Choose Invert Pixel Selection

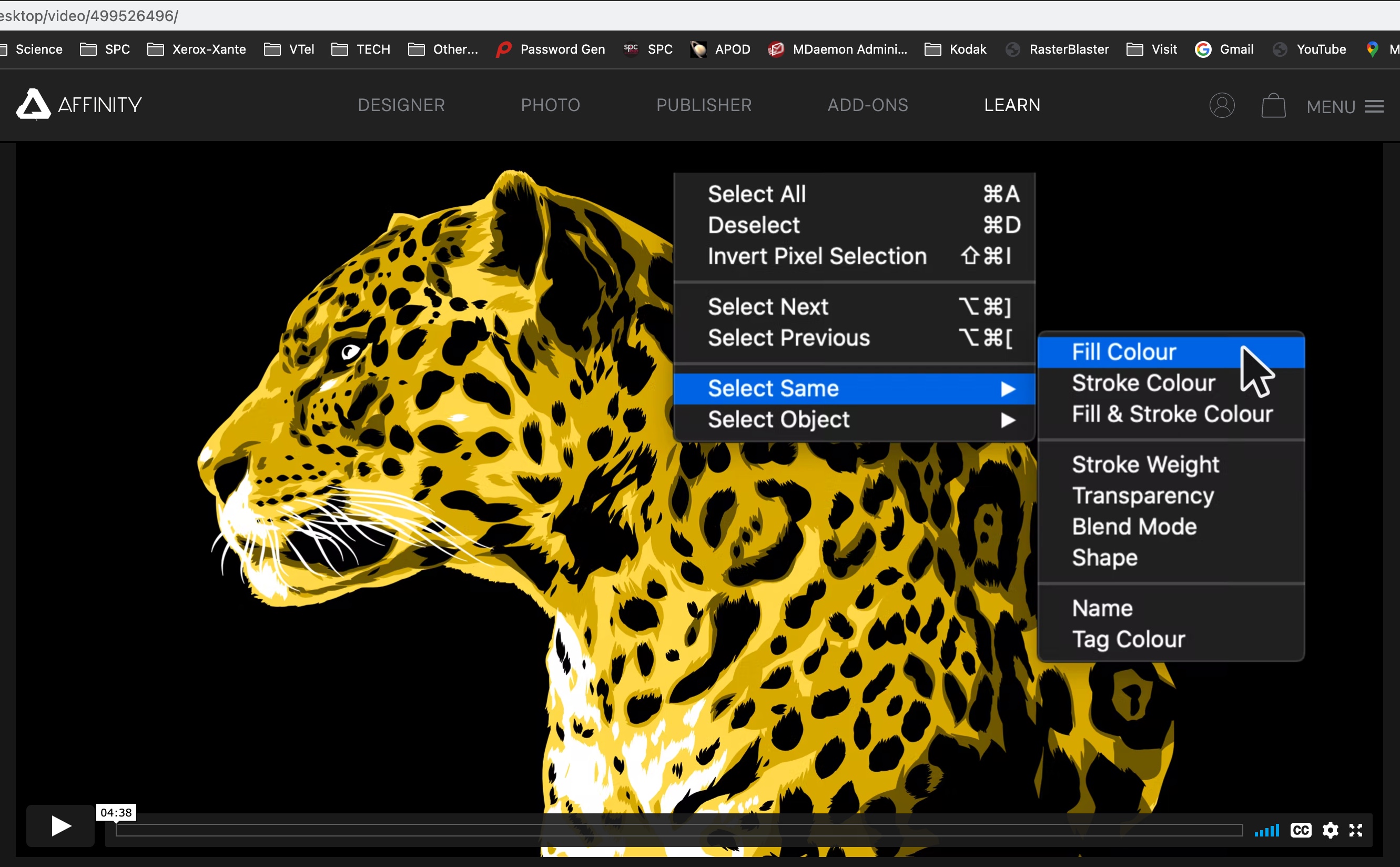tap(855, 256)
